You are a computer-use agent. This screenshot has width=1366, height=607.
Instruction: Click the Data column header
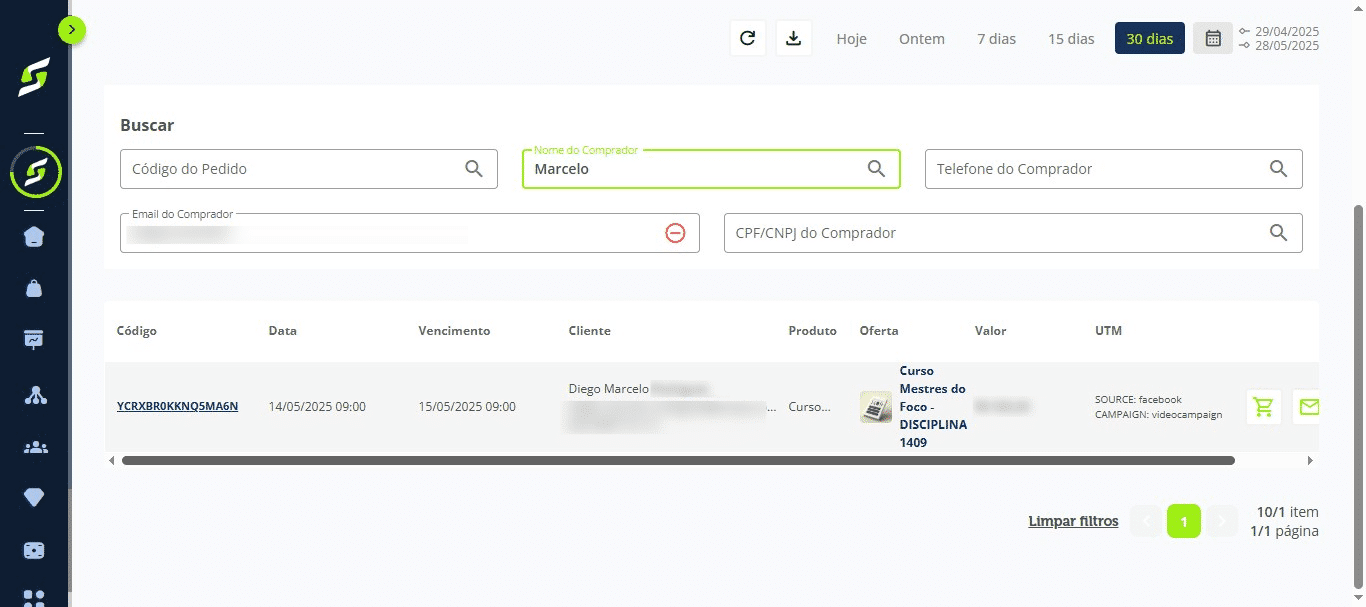point(283,331)
